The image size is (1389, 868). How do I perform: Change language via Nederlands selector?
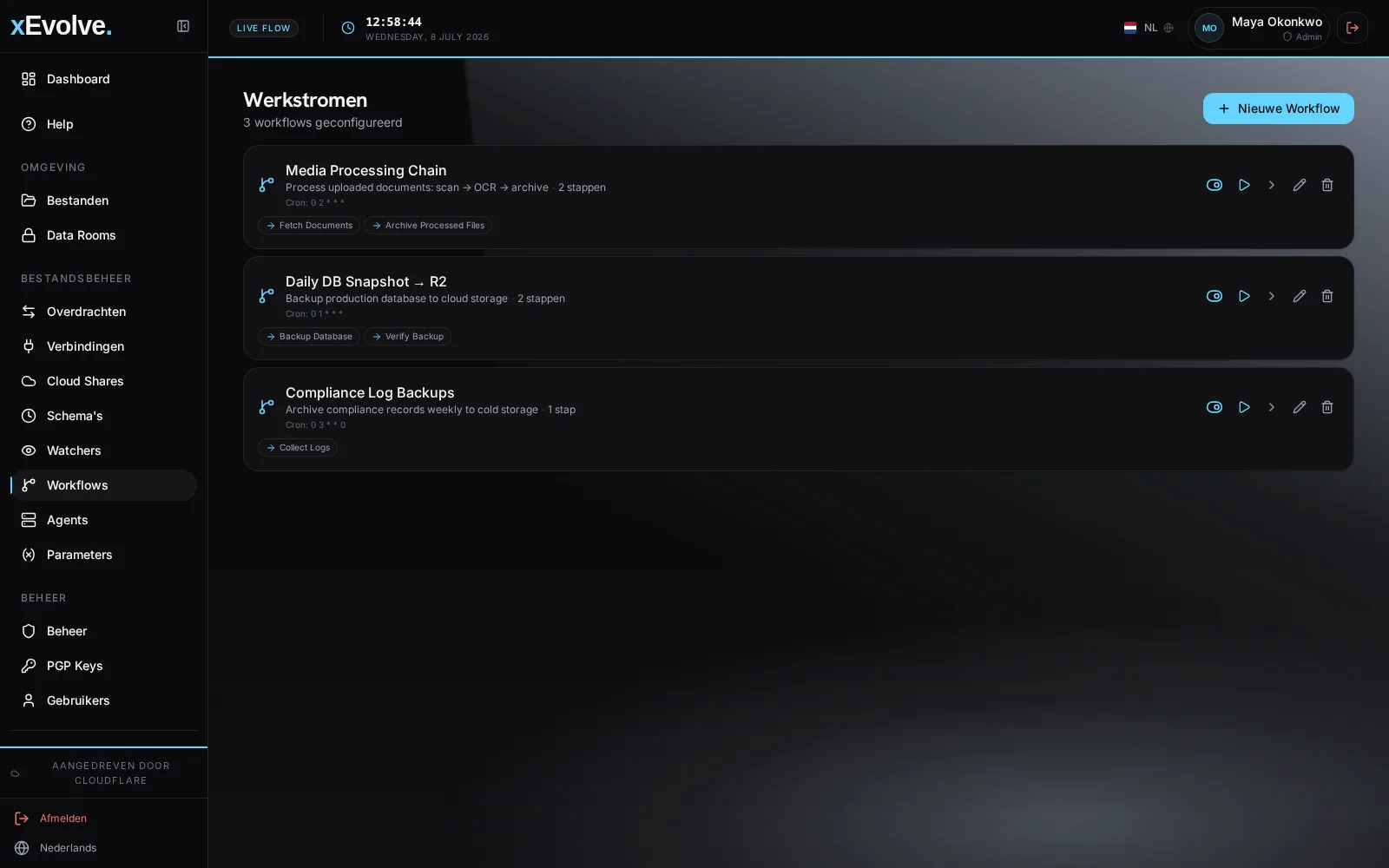click(x=56, y=848)
